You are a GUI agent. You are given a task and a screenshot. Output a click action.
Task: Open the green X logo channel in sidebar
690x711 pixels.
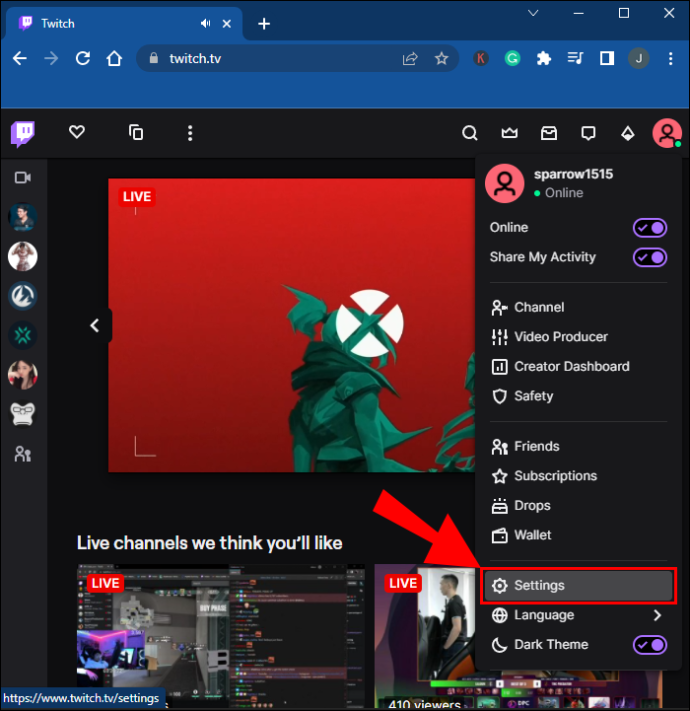coord(23,335)
